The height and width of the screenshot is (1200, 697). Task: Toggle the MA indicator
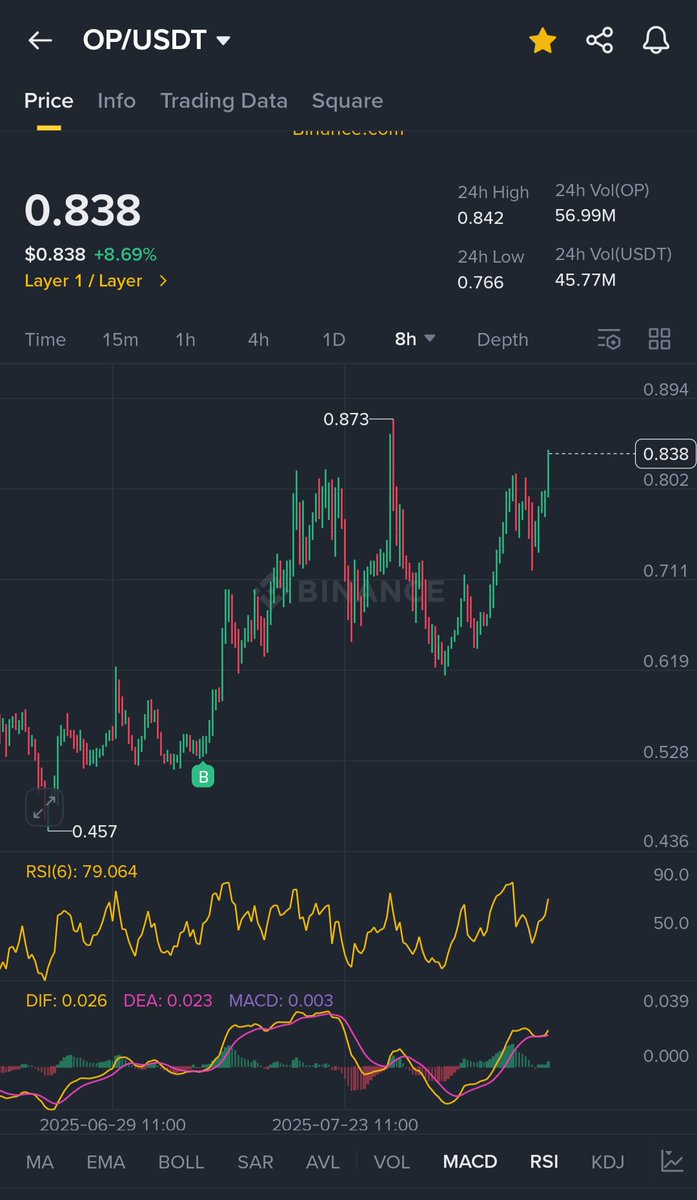pyautogui.click(x=40, y=1162)
